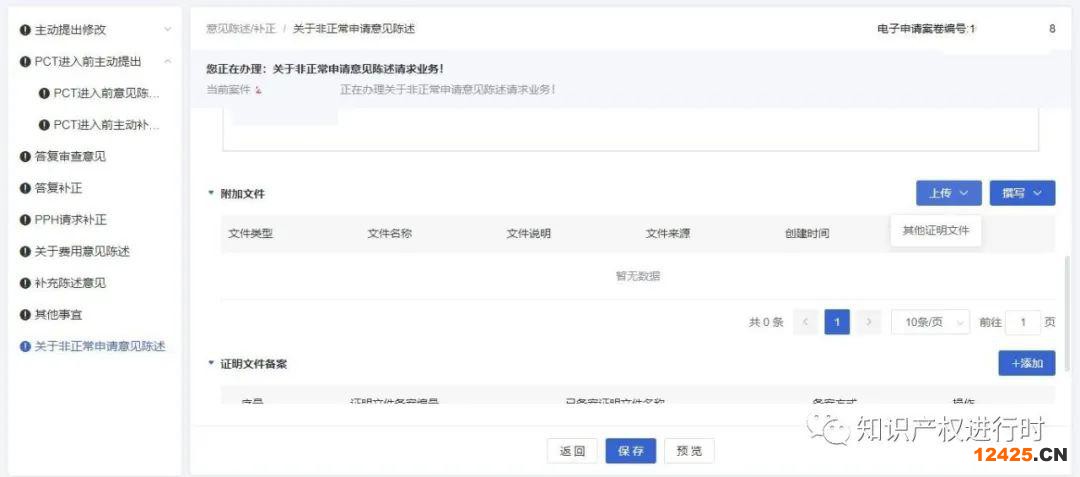The image size is (1080, 477).
Task: Click the 意见陈述/补正 breadcrumb link
Action: click(240, 29)
